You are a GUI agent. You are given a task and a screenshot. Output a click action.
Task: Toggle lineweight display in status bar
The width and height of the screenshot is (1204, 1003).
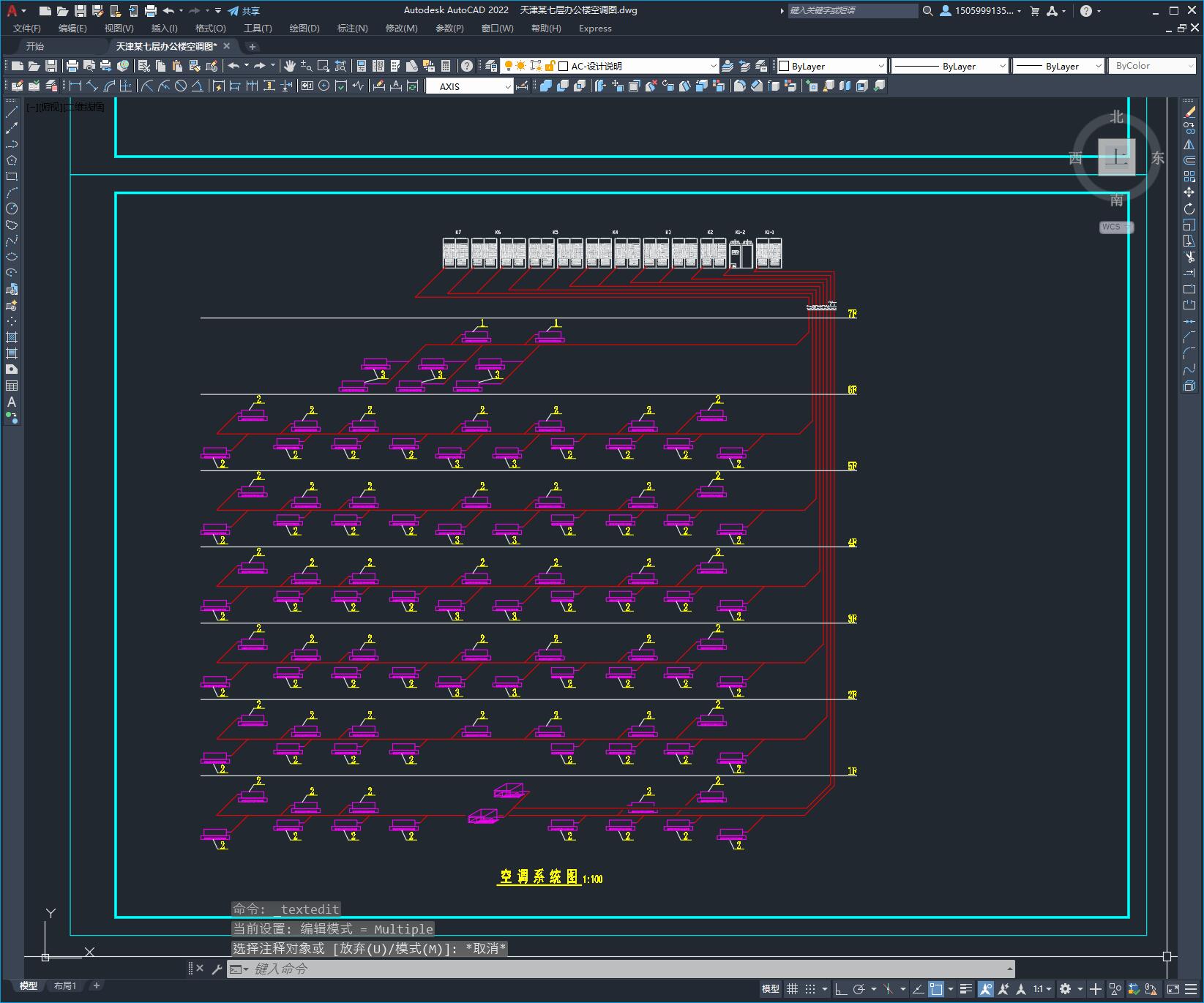point(966,989)
